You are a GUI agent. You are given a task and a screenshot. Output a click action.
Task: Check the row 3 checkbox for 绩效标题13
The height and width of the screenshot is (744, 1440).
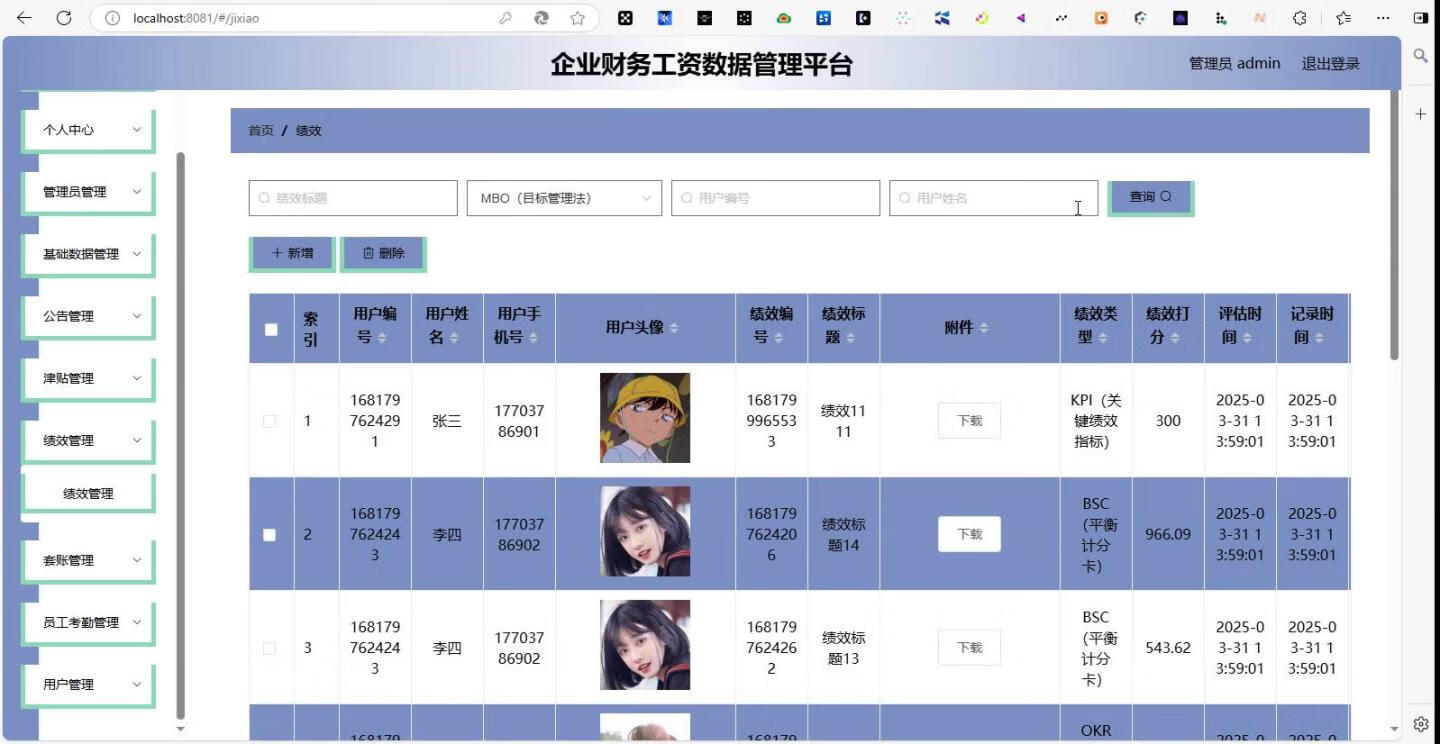(269, 648)
